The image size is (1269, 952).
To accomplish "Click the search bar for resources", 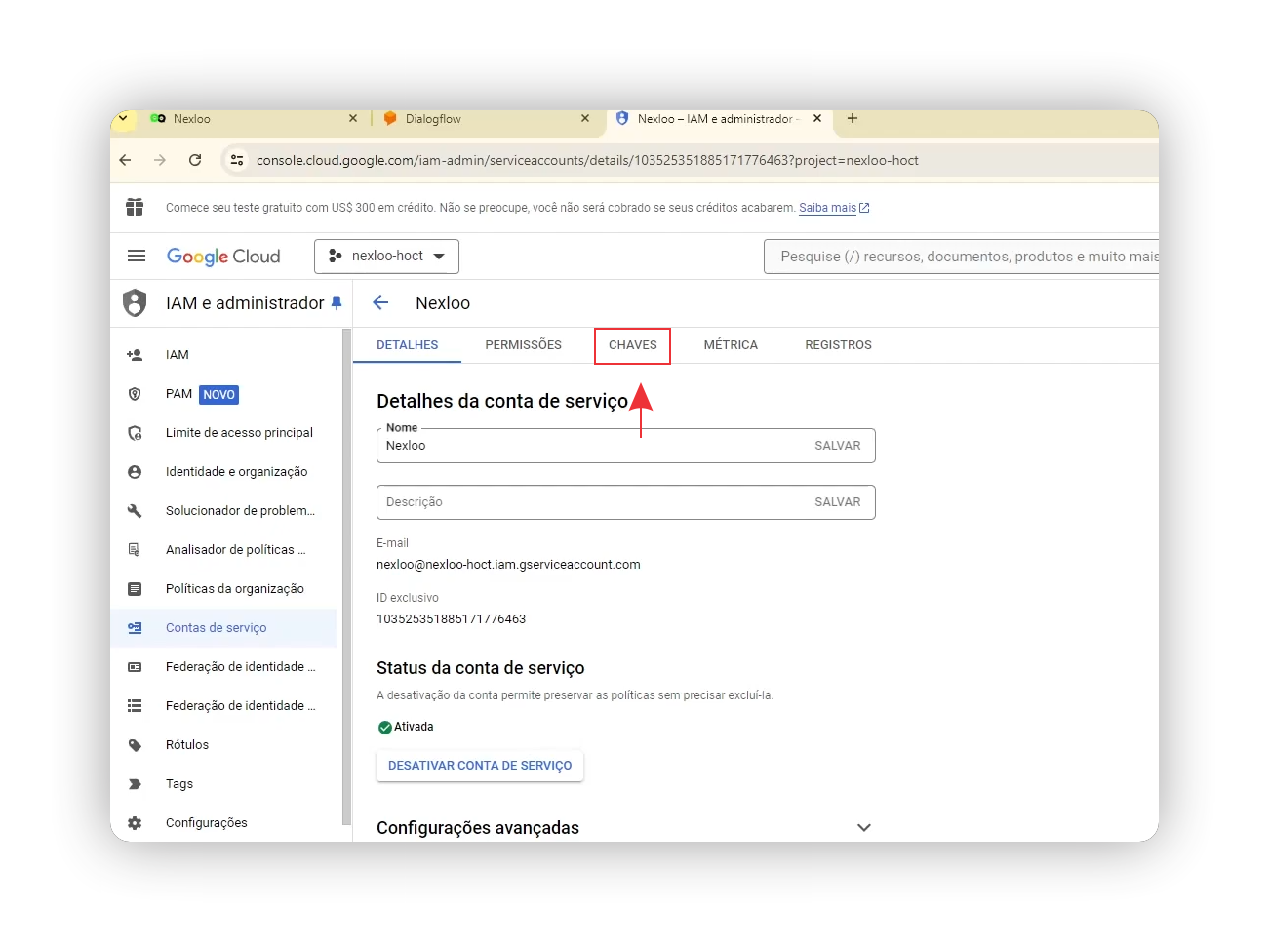I will pos(961,256).
